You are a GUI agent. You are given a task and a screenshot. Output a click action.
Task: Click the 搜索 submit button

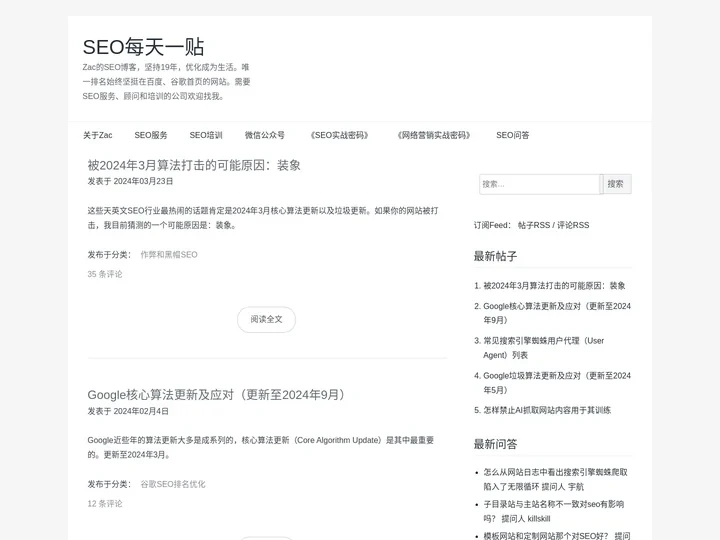pyautogui.click(x=616, y=184)
